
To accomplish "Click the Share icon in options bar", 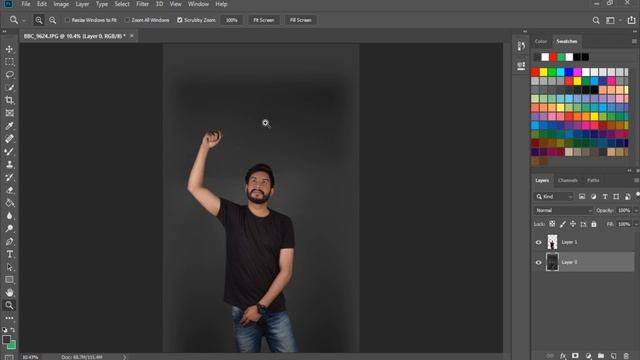I will point(631,20).
